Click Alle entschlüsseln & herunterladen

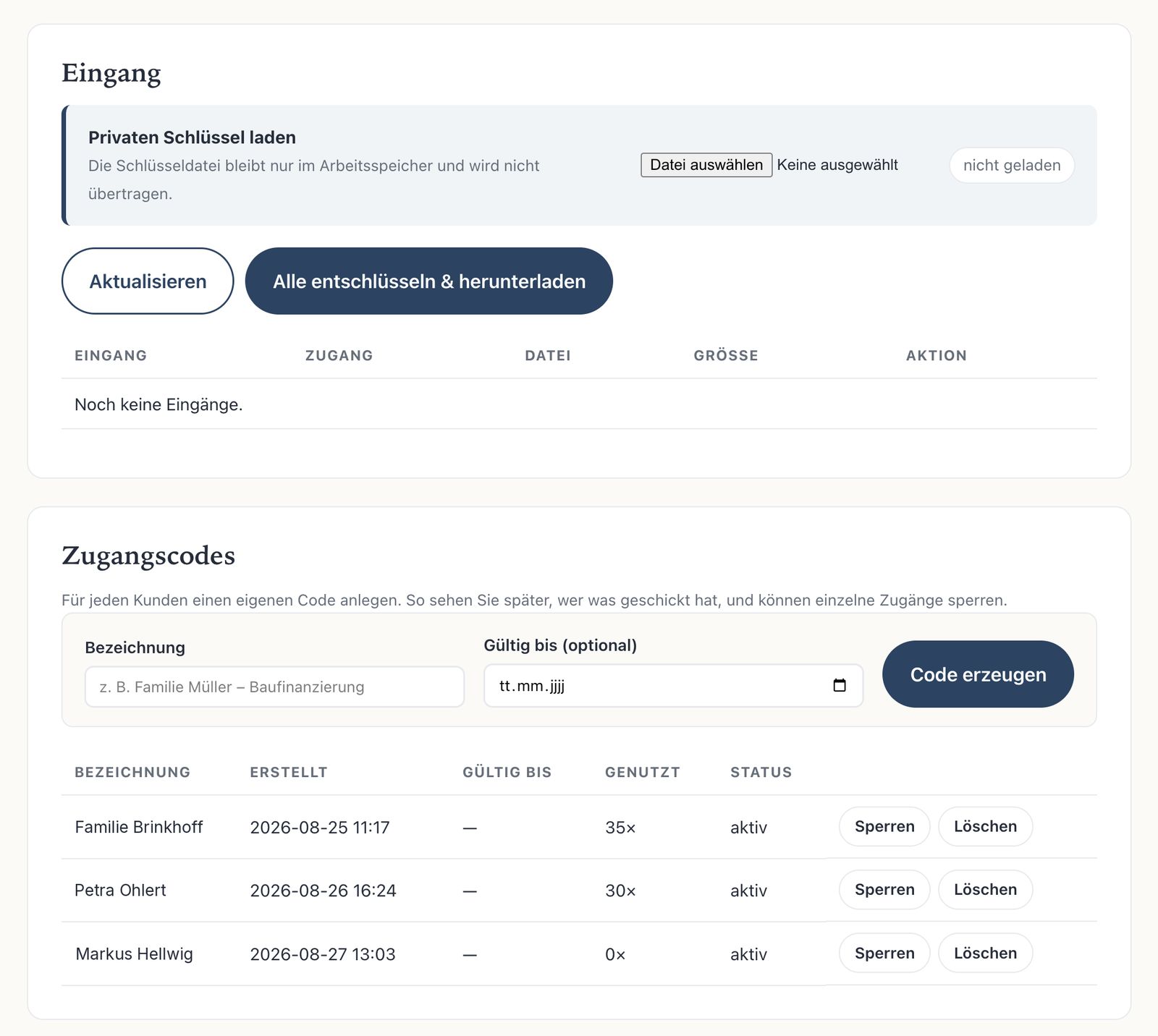pyautogui.click(x=429, y=281)
